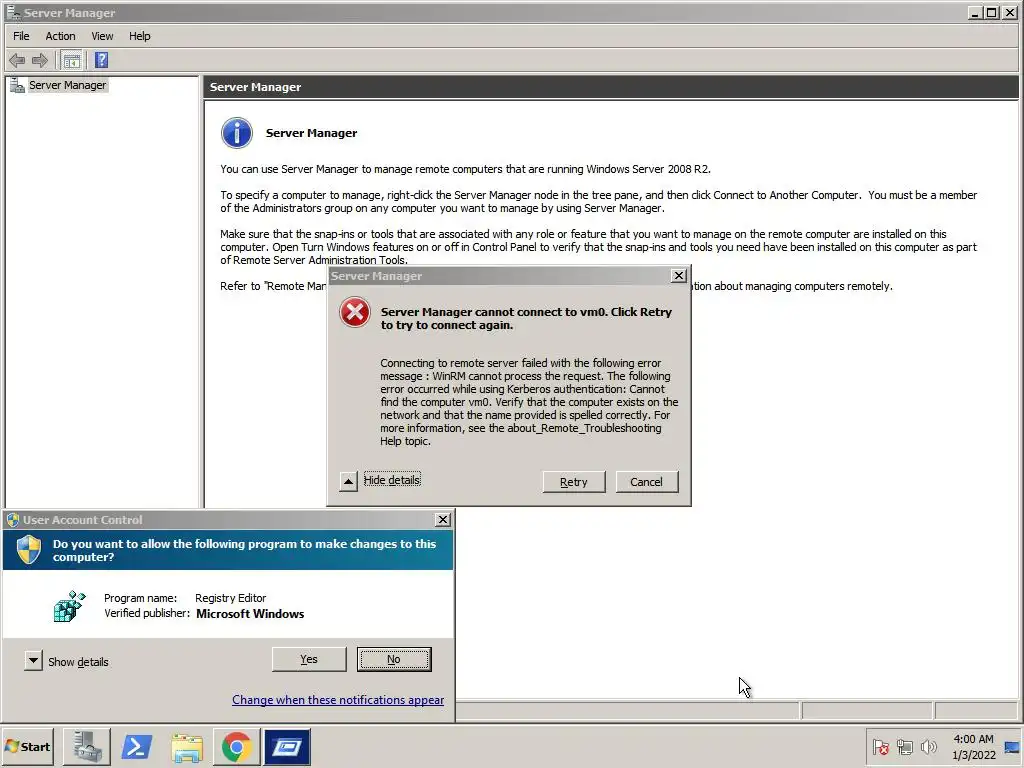1024x768 pixels.
Task: Click the Show desktop icon by clock
Action: (1012, 746)
